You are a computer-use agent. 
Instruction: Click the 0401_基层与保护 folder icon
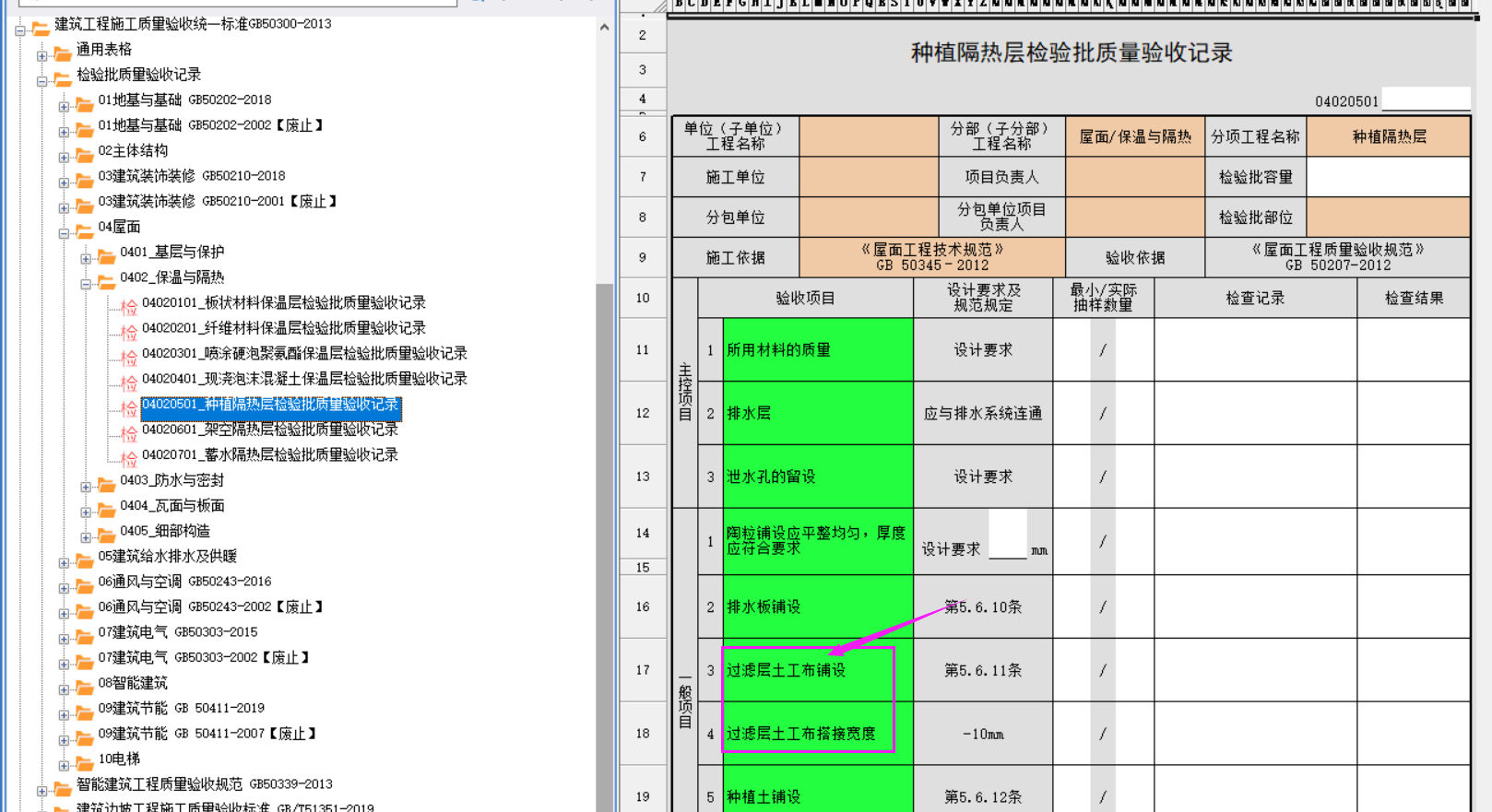click(107, 256)
